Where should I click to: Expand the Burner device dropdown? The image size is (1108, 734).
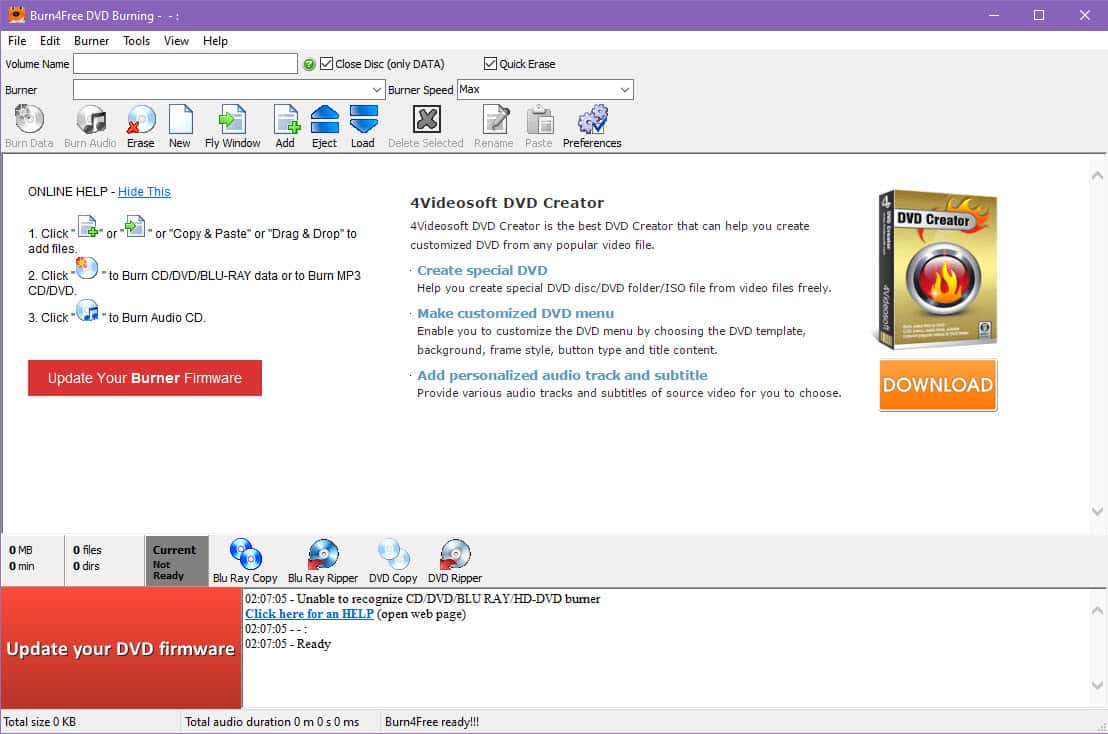(377, 90)
